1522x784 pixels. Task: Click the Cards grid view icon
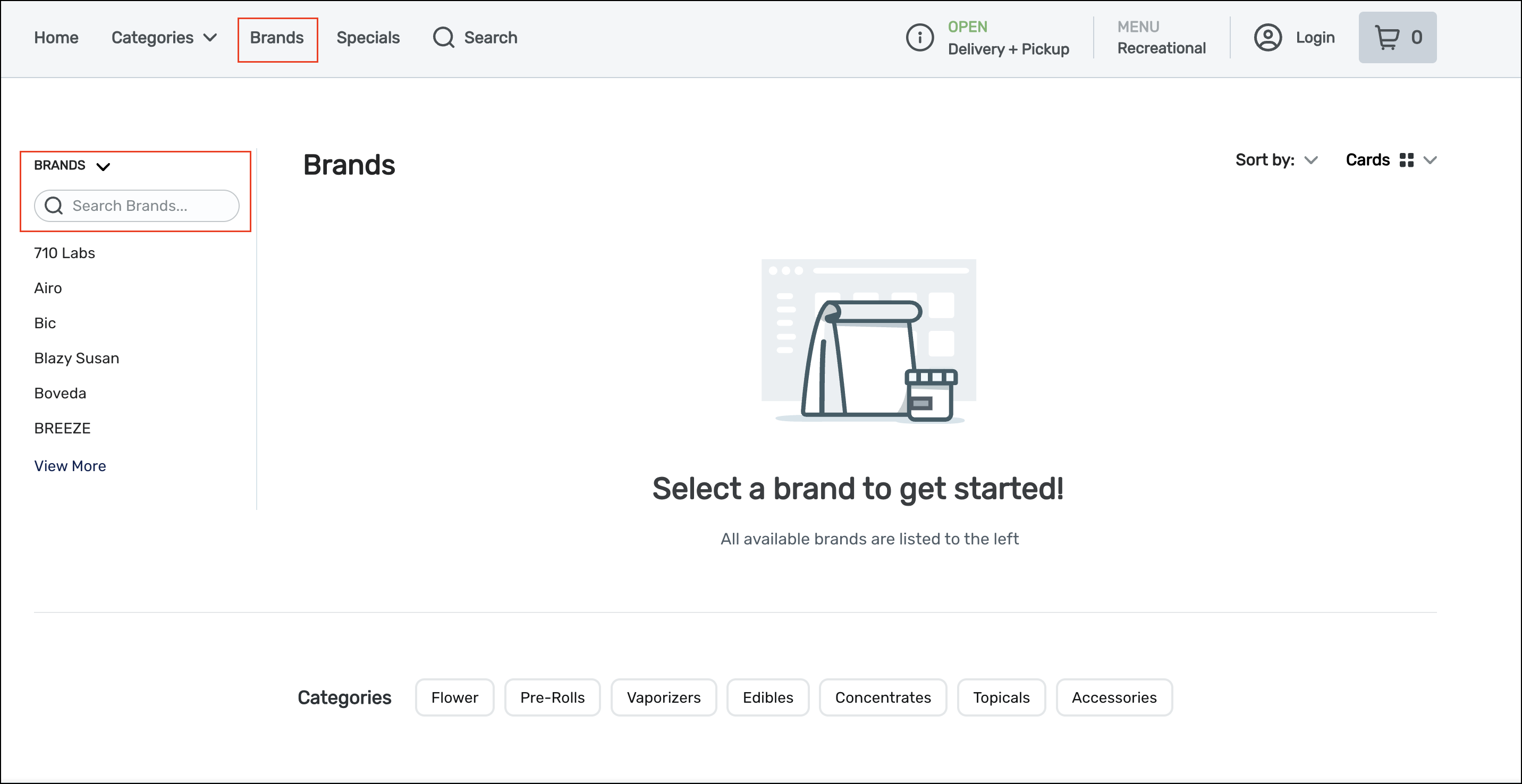tap(1406, 160)
